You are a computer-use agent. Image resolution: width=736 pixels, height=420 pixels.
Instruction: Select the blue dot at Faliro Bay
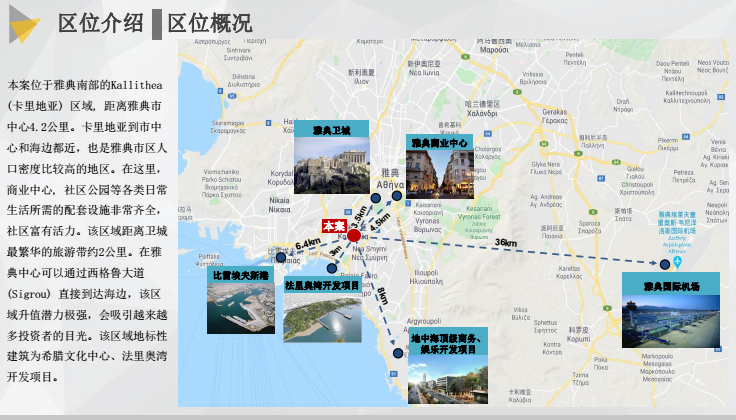pyautogui.click(x=332, y=268)
